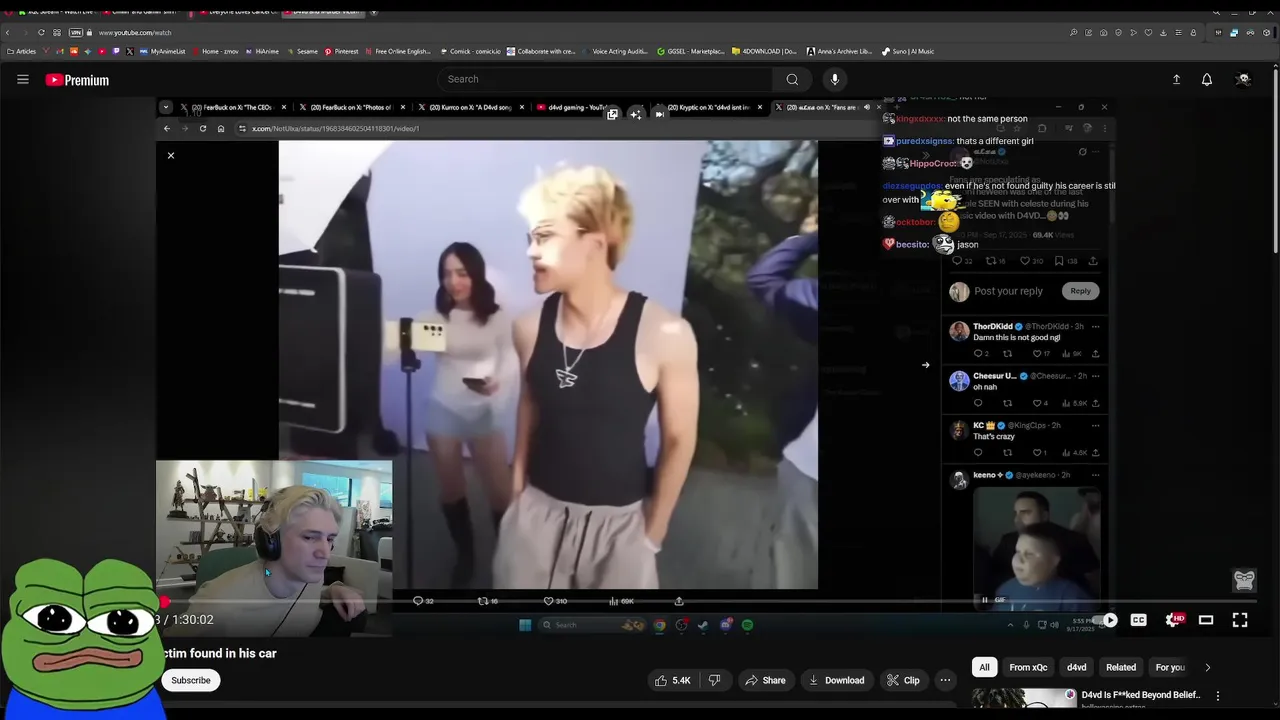Click the extension overlay icon above fullscreen

point(1244,580)
